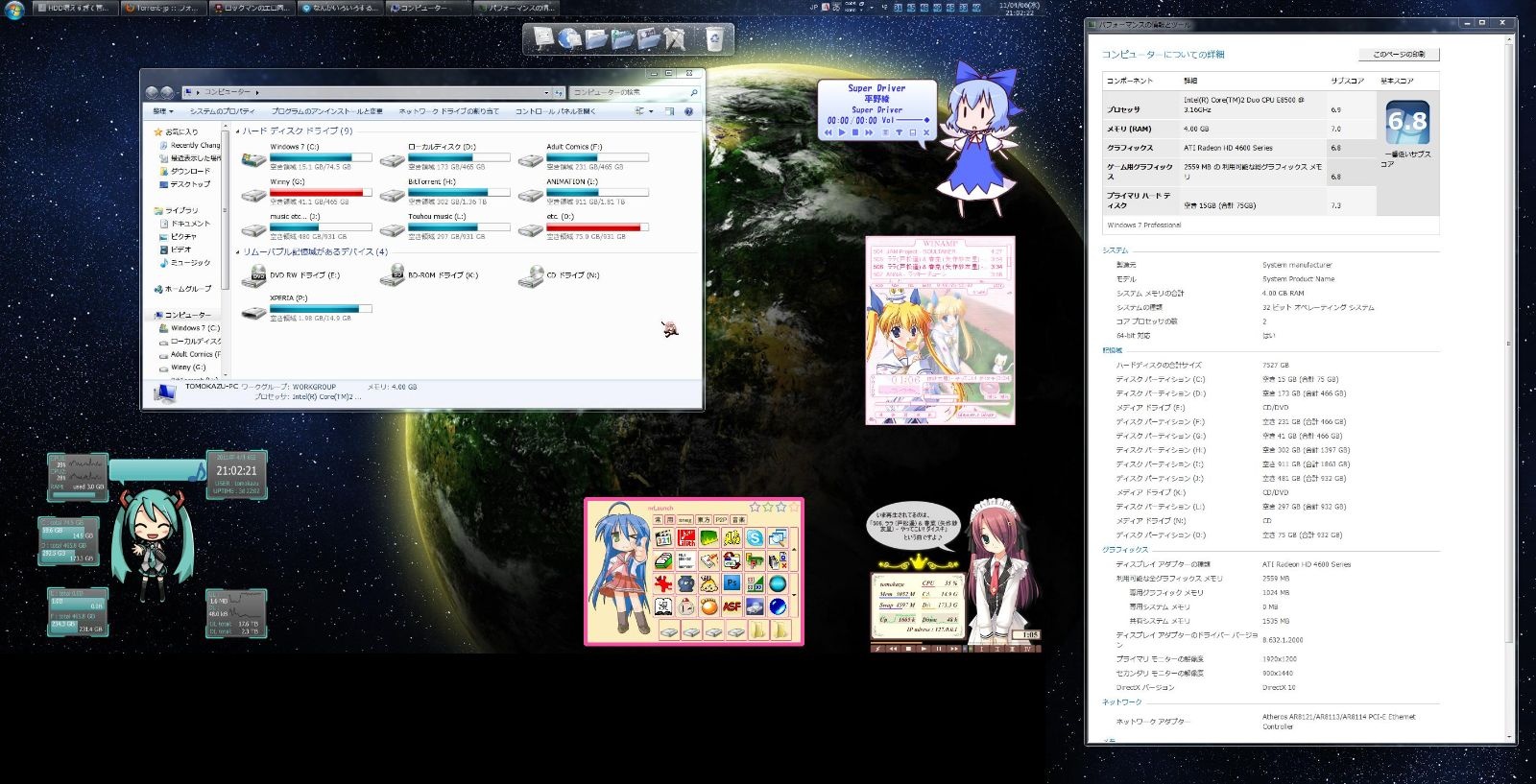Launch the Lilith icon in mLaunch
The width and height of the screenshot is (1536, 784).
point(685,538)
